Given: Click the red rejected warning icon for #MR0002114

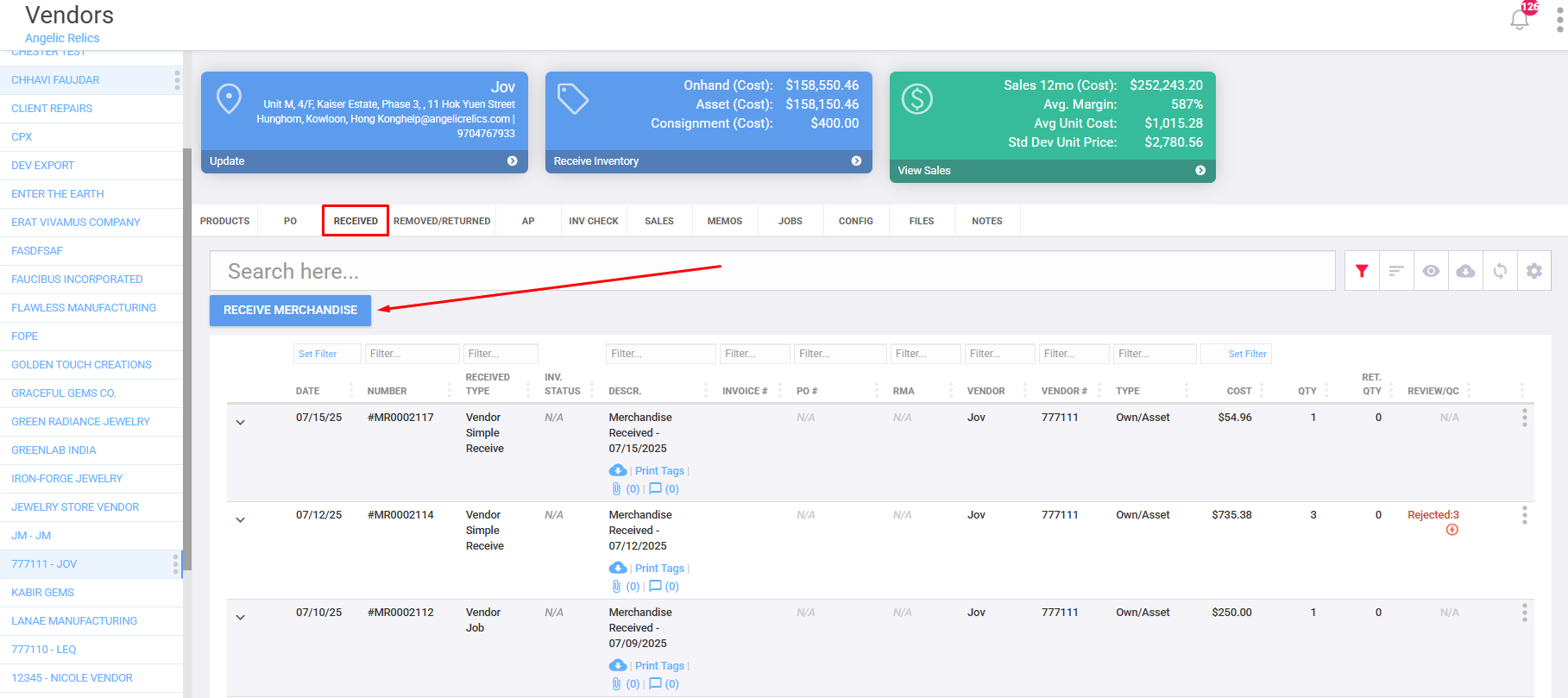Looking at the screenshot, I should [1452, 530].
